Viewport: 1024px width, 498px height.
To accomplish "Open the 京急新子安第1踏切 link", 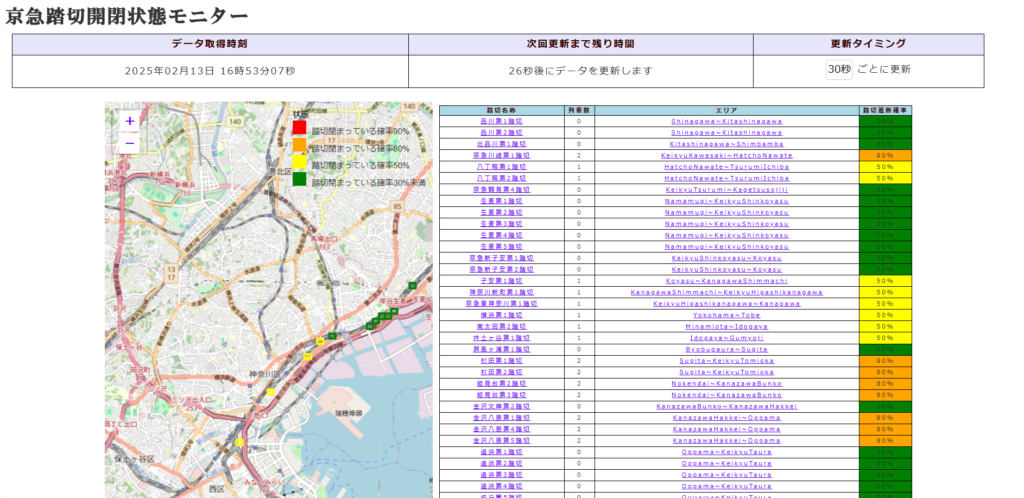I will (502, 258).
